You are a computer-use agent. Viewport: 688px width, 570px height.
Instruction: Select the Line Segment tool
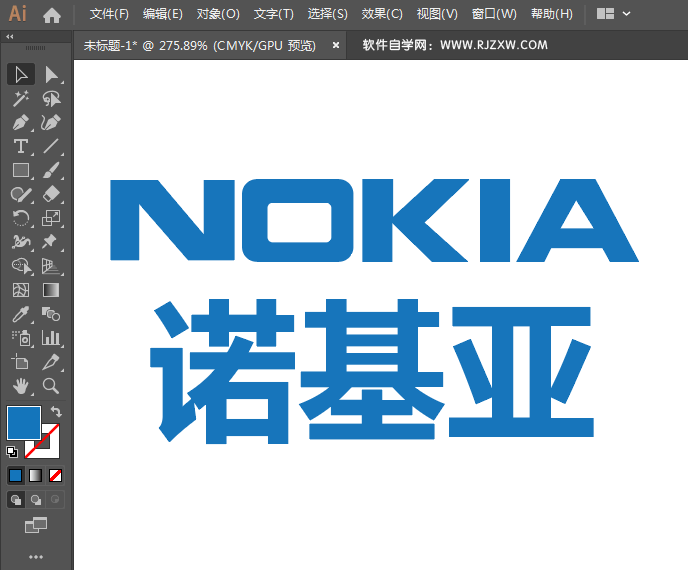pos(51,146)
